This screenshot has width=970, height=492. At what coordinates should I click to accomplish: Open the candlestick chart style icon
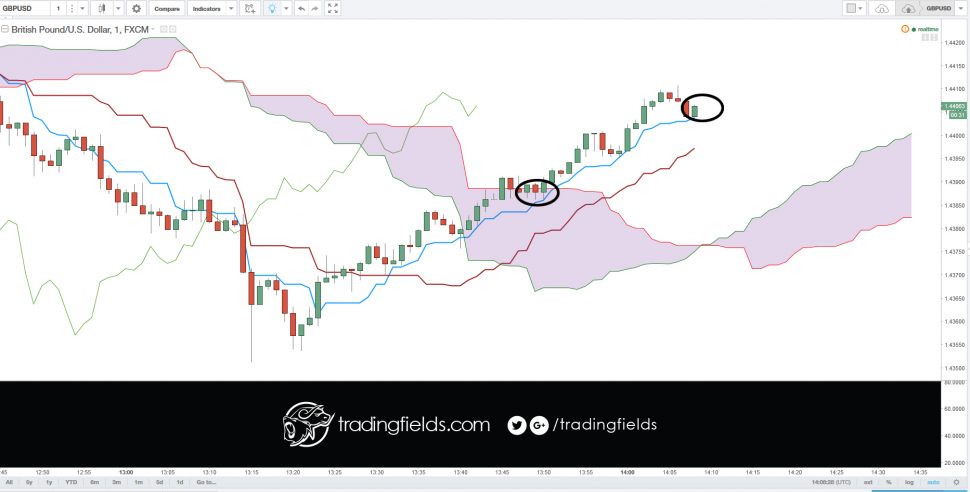click(x=101, y=9)
